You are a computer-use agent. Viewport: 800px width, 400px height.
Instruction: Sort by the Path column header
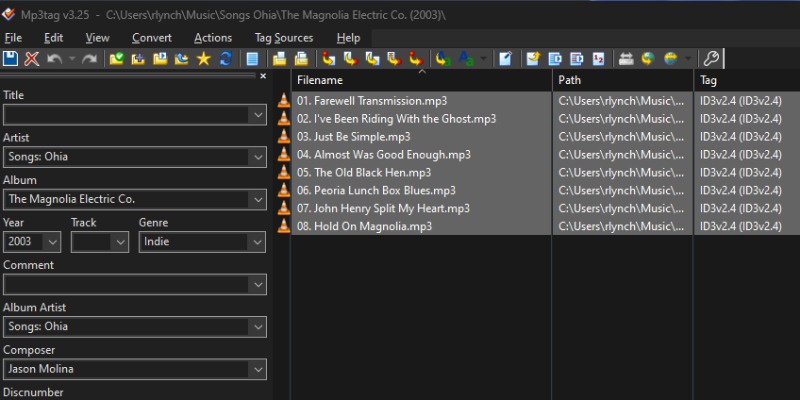(623, 80)
